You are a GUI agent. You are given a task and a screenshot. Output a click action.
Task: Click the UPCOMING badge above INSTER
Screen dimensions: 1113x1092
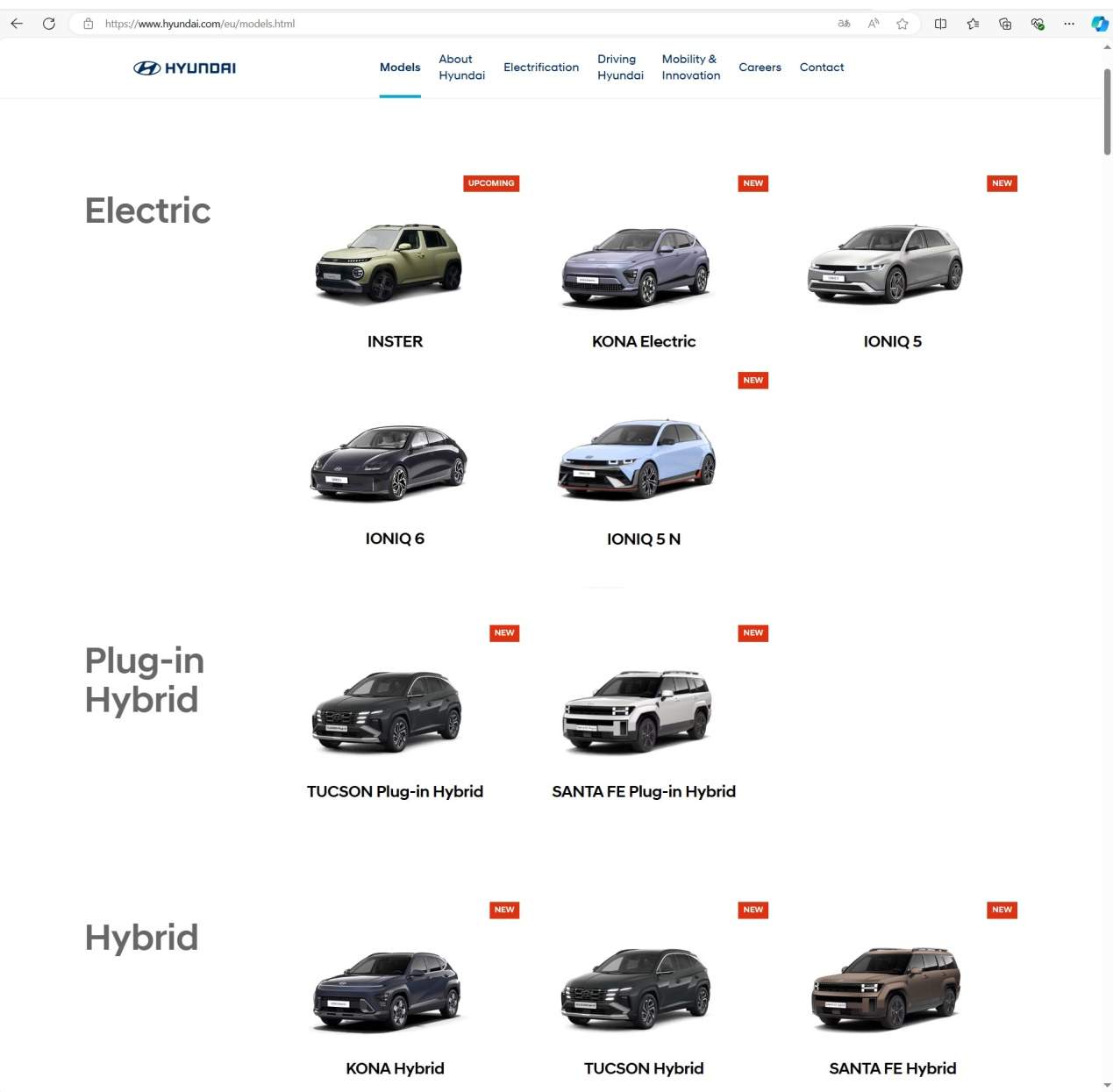coord(491,183)
